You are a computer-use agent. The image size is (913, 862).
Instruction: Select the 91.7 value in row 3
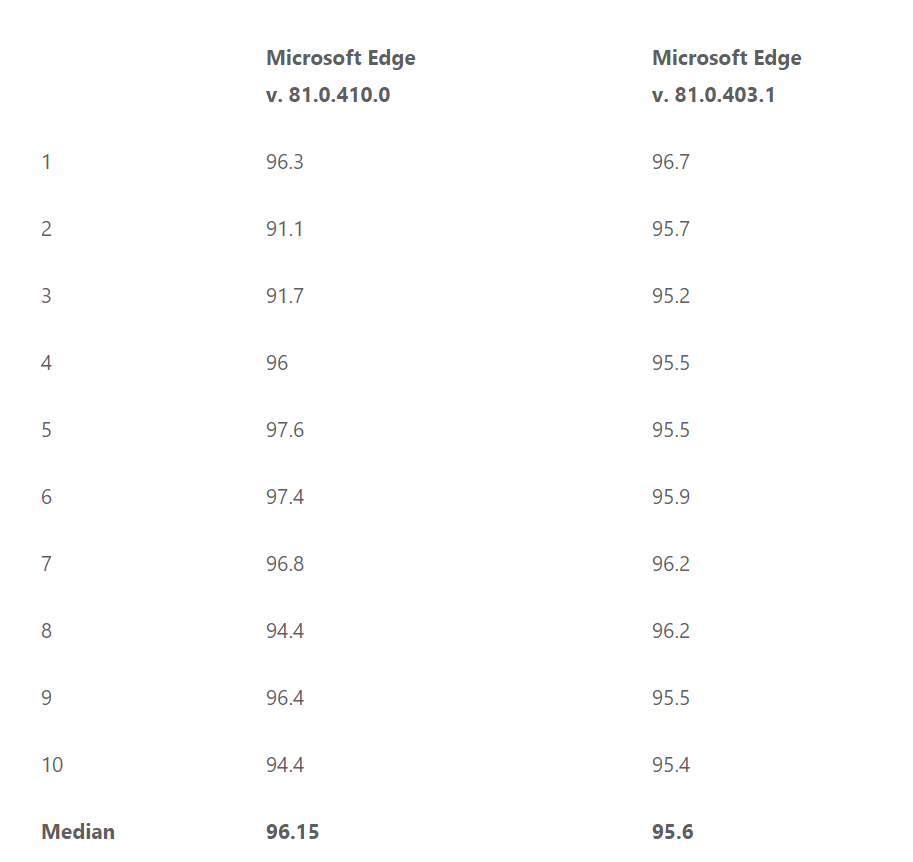pyautogui.click(x=284, y=296)
